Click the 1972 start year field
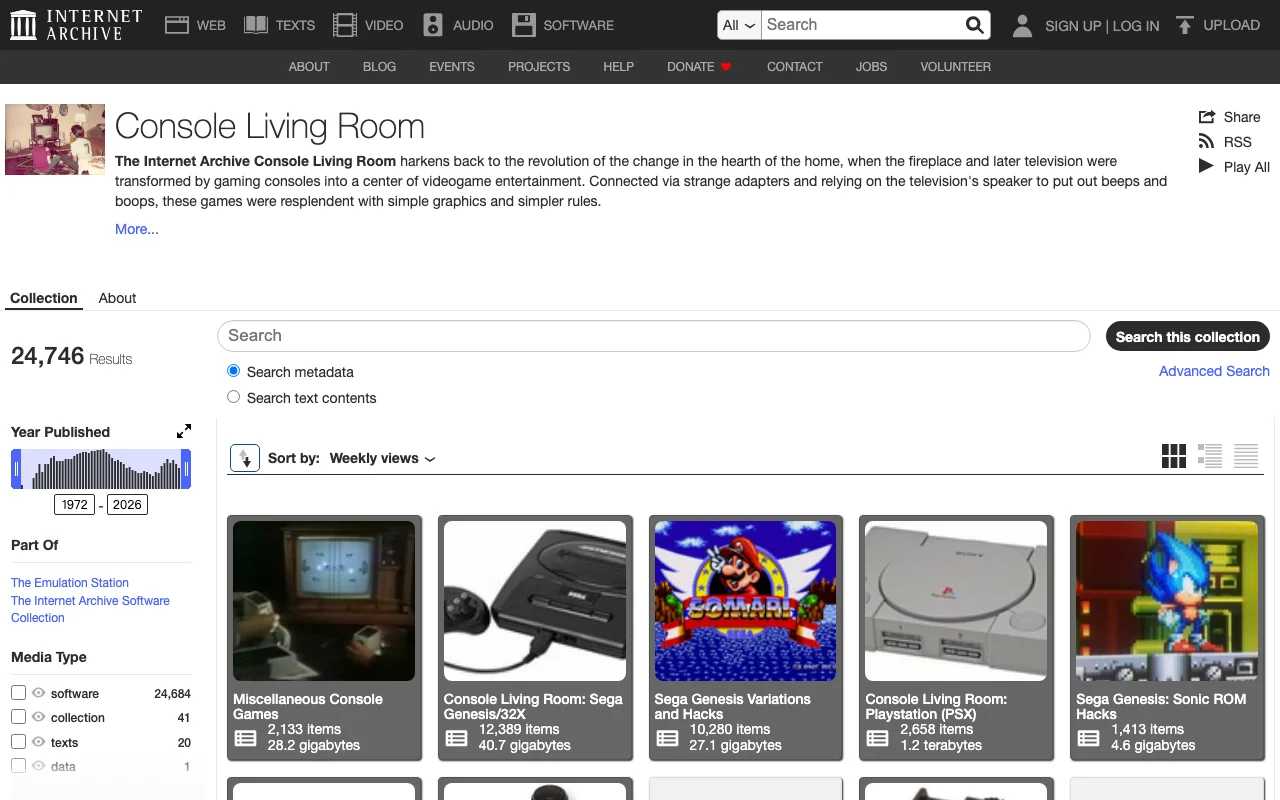Image resolution: width=1280 pixels, height=800 pixels. 75,505
